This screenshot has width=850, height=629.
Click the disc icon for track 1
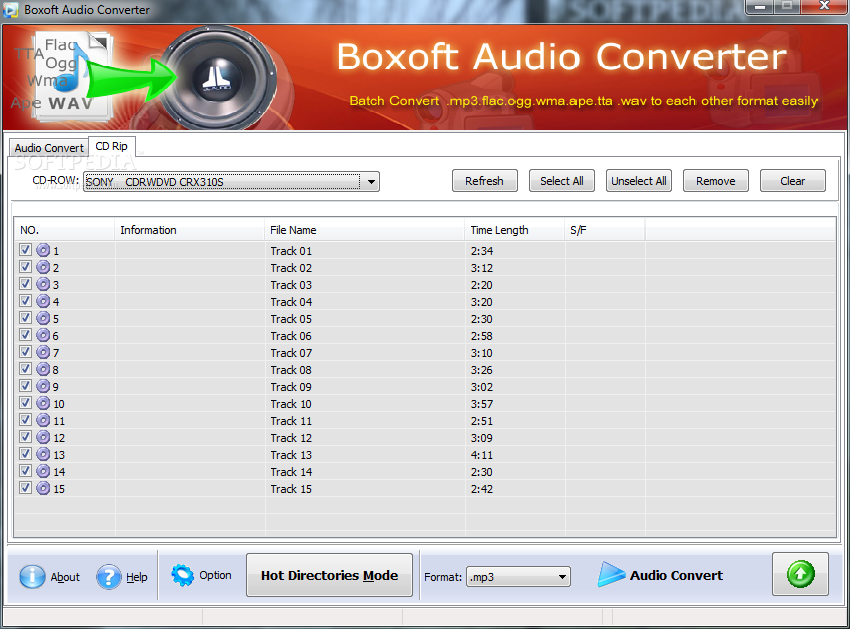point(43,250)
